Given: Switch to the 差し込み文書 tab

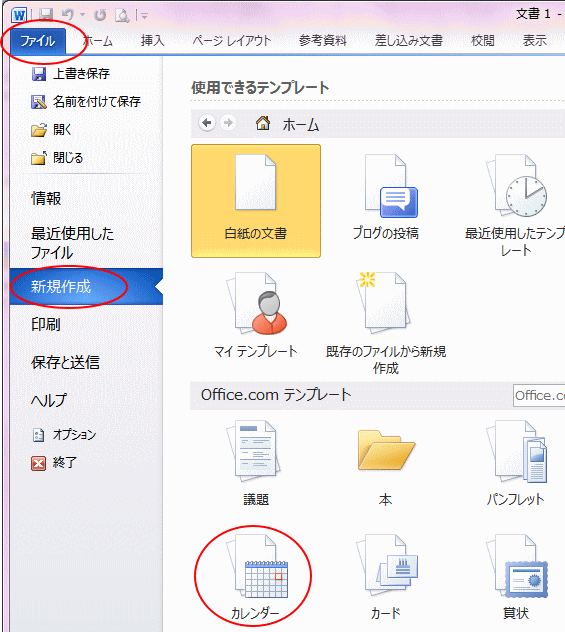Looking at the screenshot, I should coord(409,41).
